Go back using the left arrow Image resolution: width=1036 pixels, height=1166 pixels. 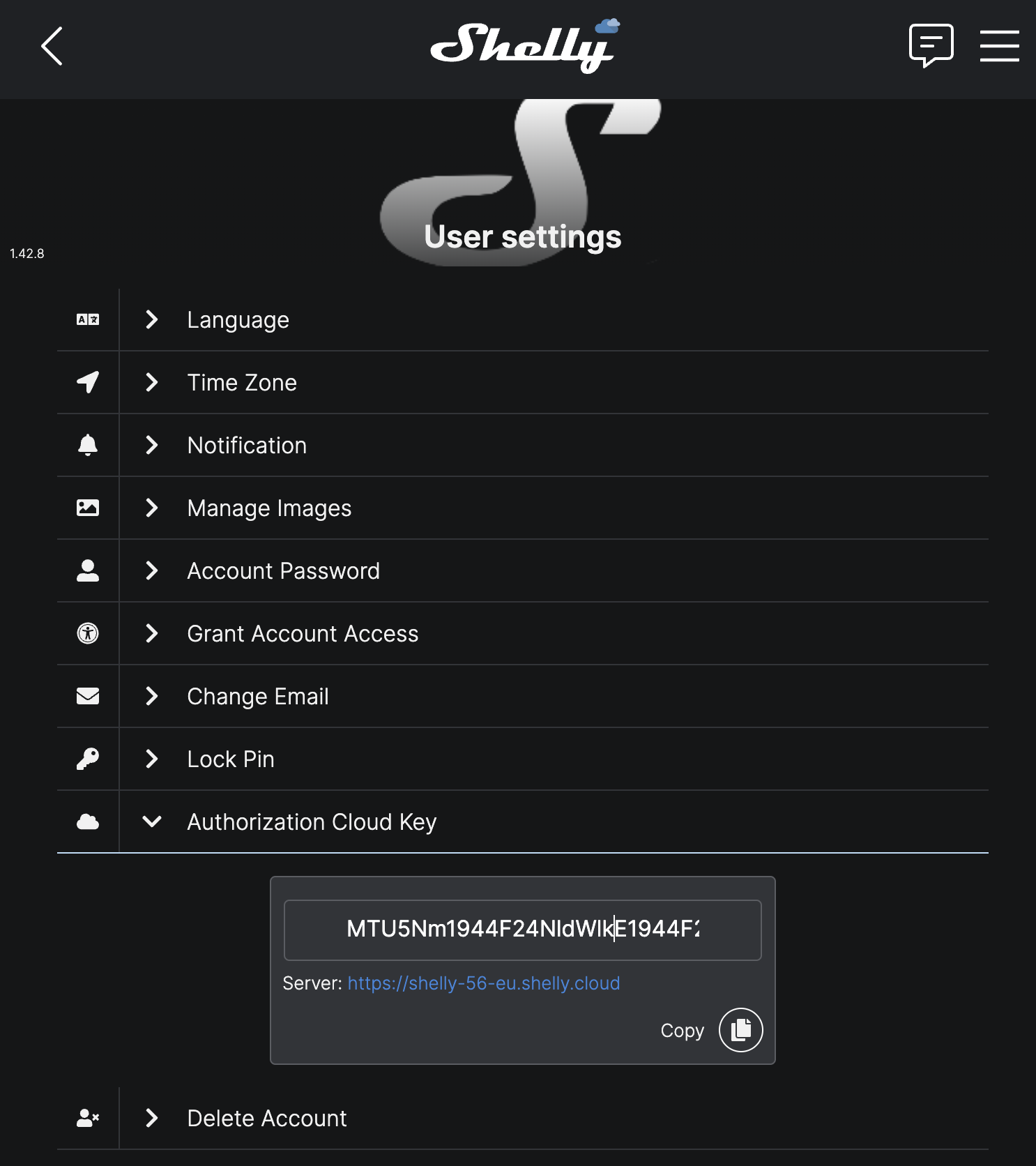(x=52, y=46)
